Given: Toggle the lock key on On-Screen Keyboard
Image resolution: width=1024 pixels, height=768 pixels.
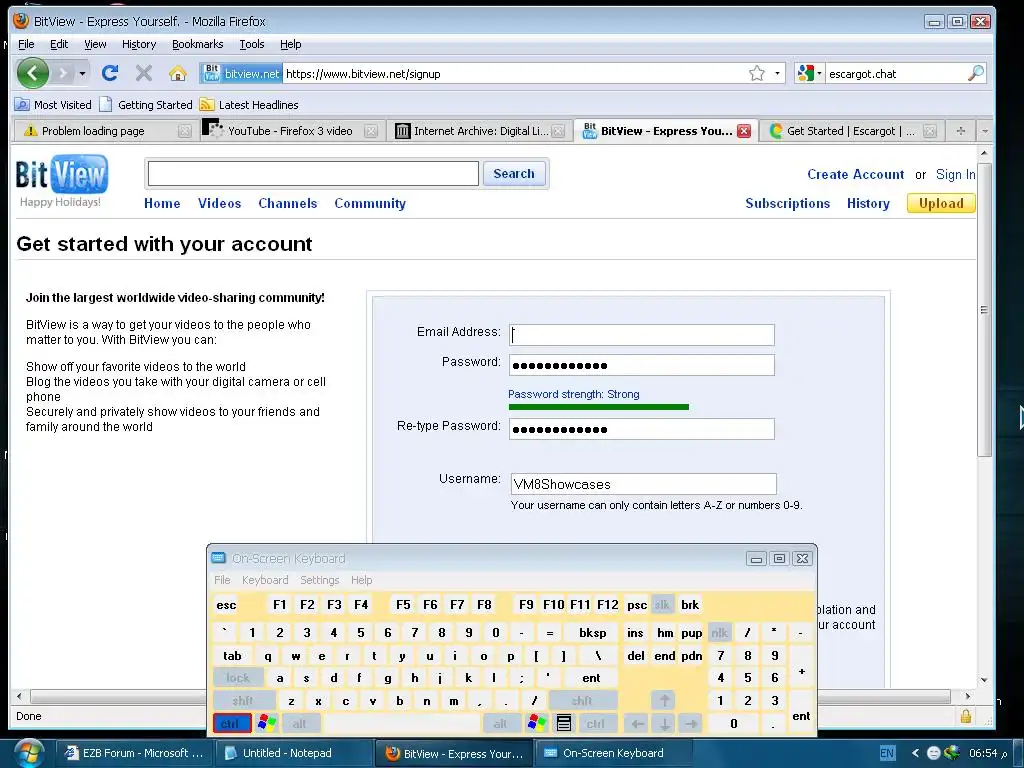Looking at the screenshot, I should pos(238,677).
